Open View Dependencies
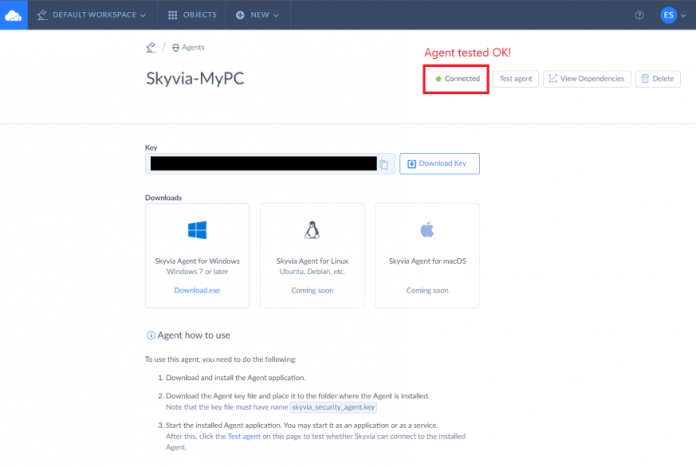The image size is (696, 467). 587,78
